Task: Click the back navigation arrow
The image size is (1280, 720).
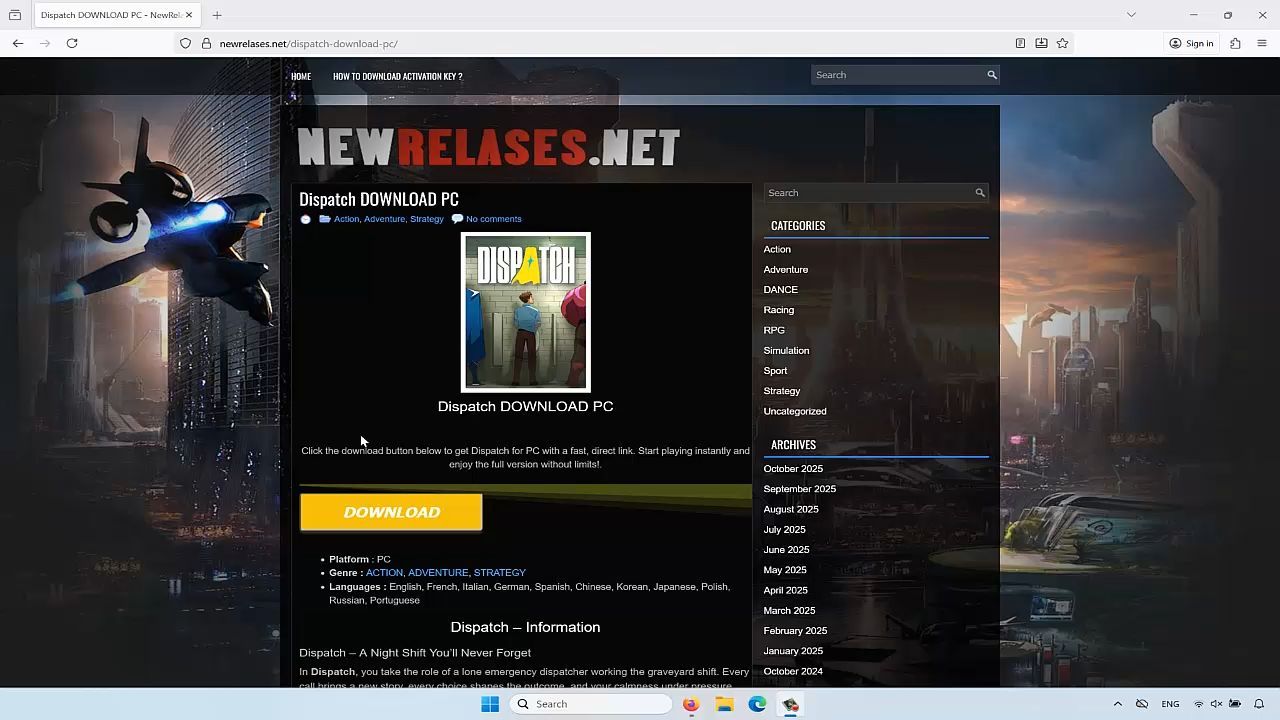Action: click(18, 43)
